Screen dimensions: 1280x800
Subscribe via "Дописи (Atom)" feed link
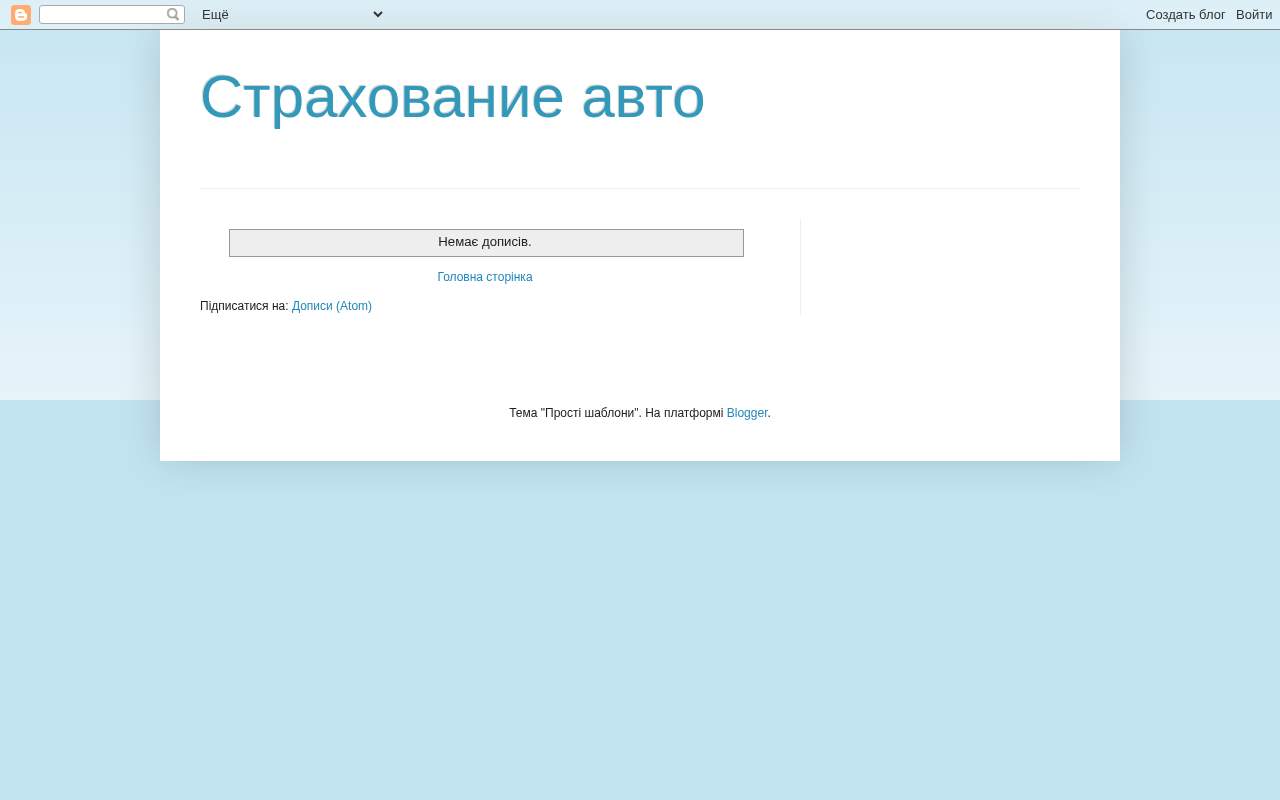[332, 306]
